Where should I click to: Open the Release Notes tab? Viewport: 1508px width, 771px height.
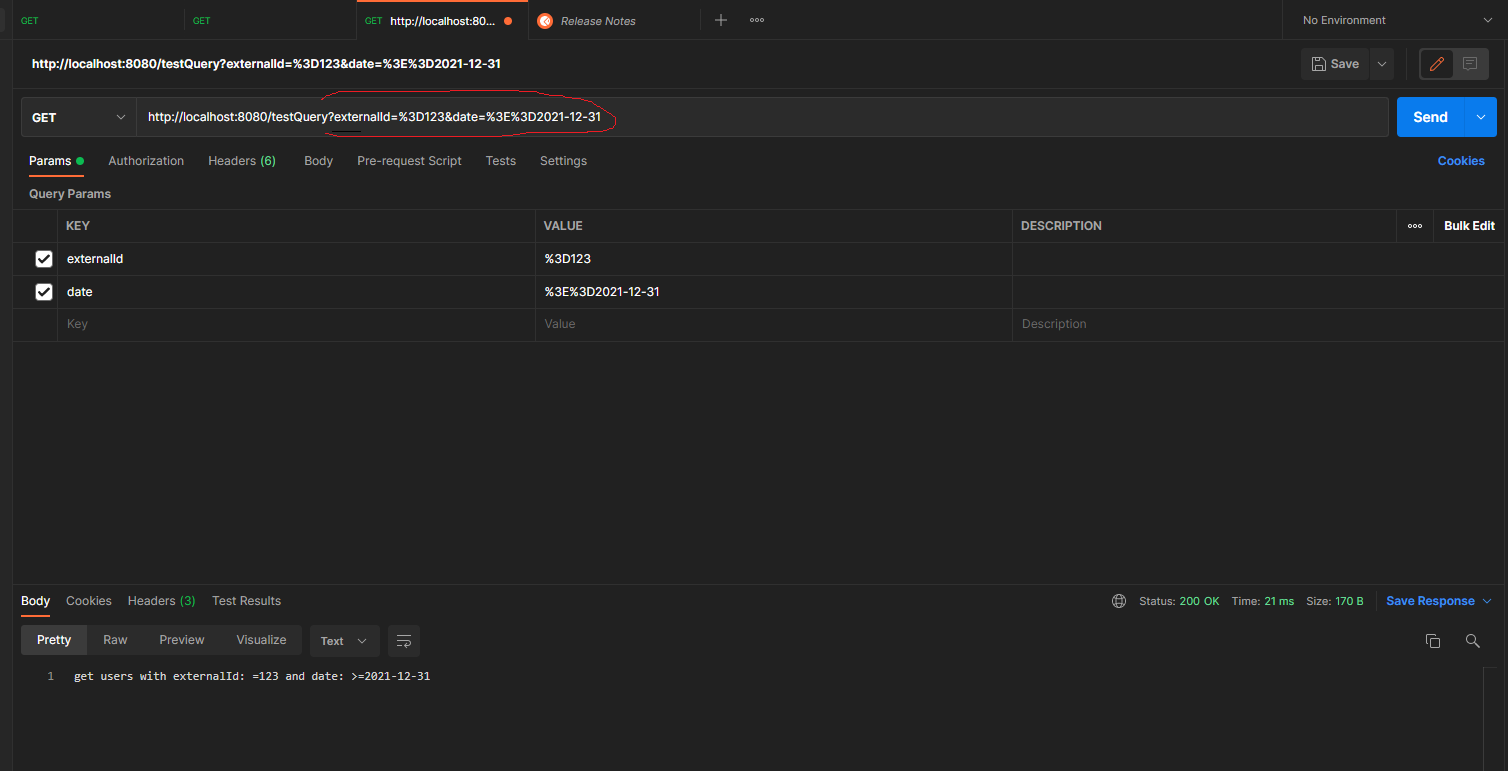(597, 20)
